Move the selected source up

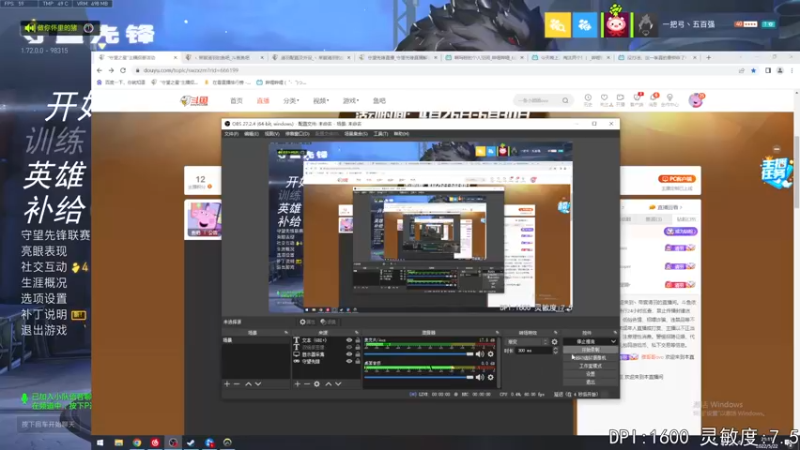click(x=329, y=384)
